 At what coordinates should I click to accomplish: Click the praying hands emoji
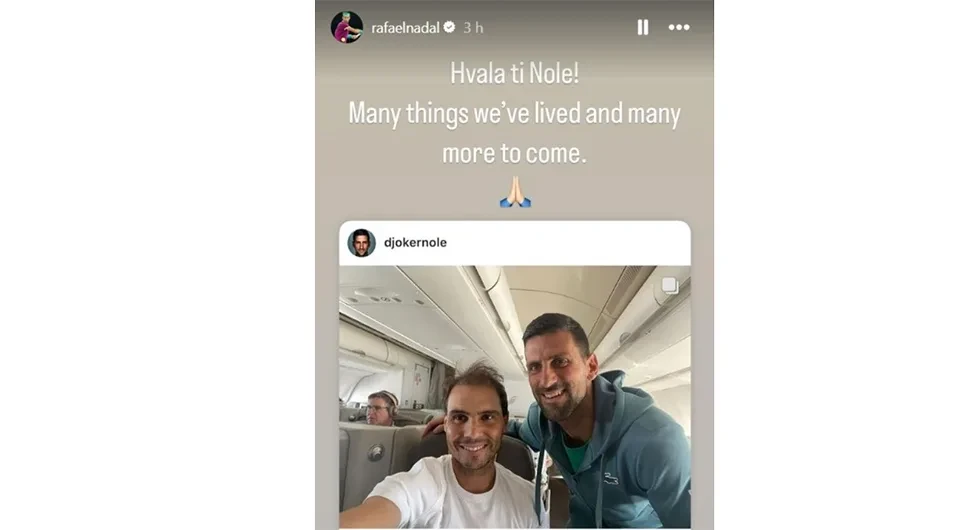(515, 192)
